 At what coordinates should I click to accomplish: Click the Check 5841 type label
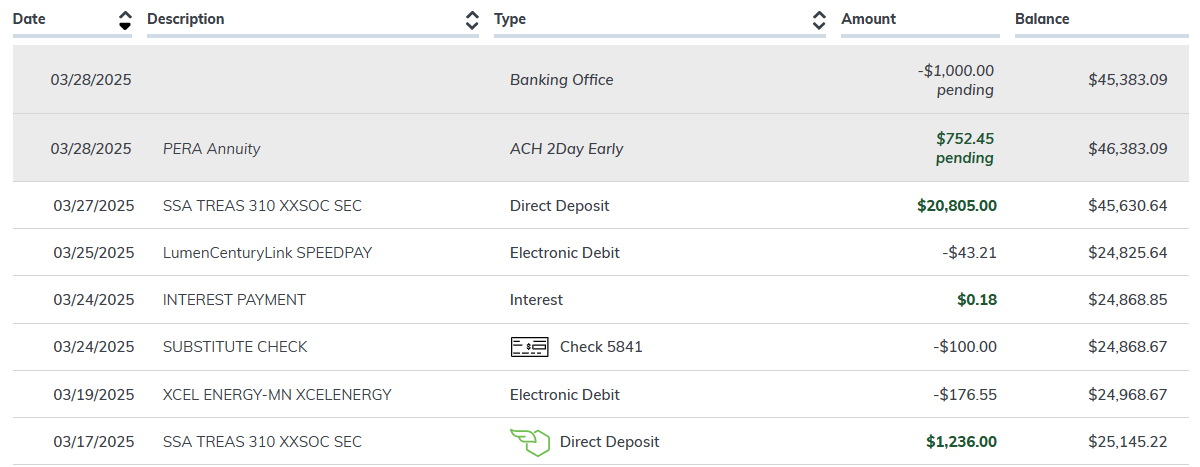(601, 347)
